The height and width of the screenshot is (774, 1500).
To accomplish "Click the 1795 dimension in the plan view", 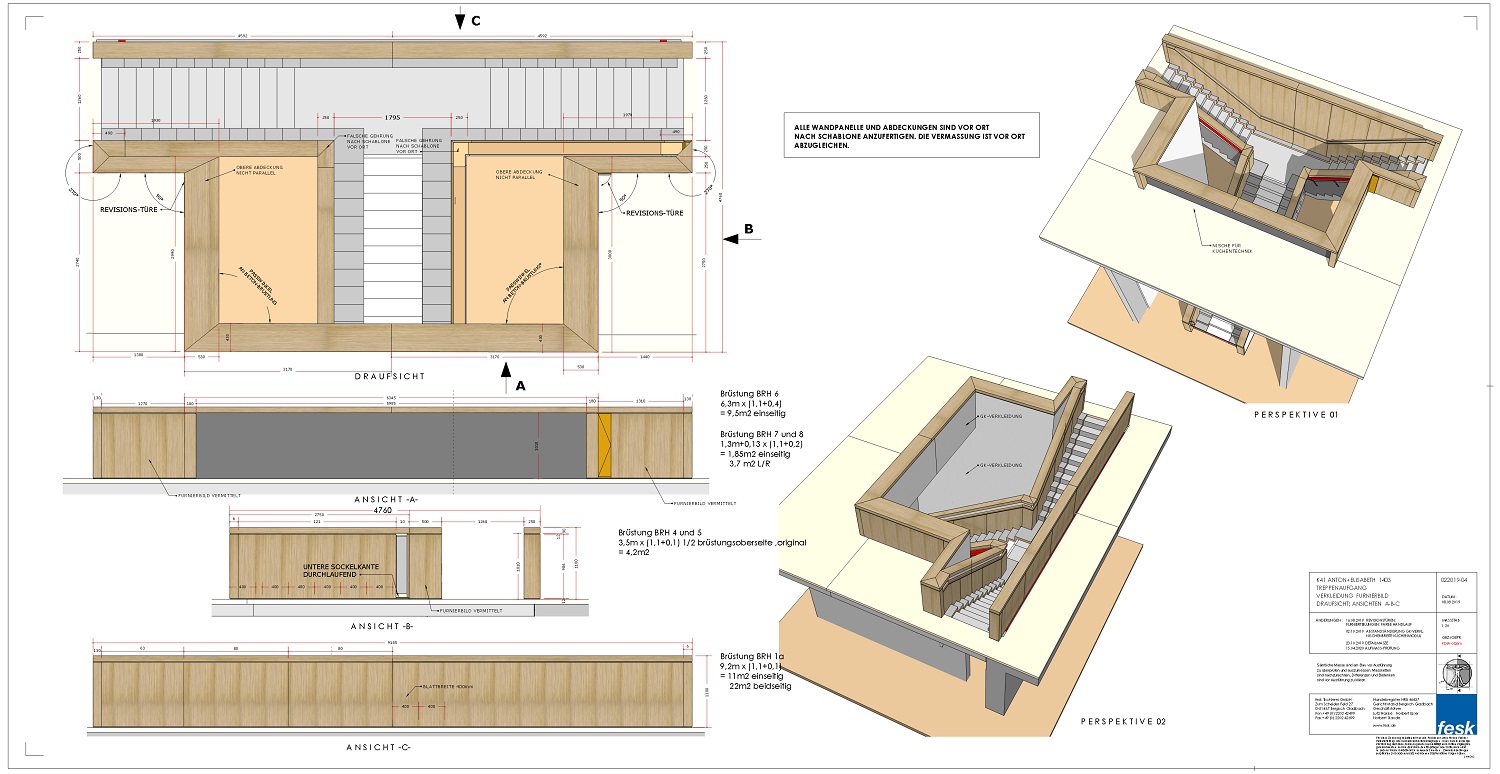I will (392, 117).
